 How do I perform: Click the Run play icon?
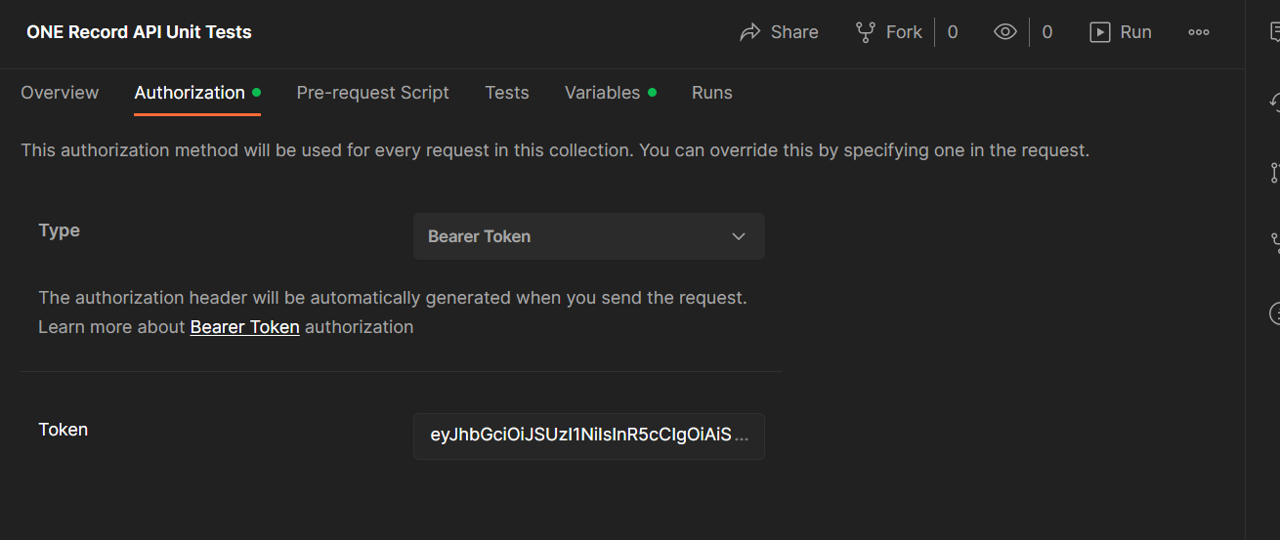coord(1100,32)
